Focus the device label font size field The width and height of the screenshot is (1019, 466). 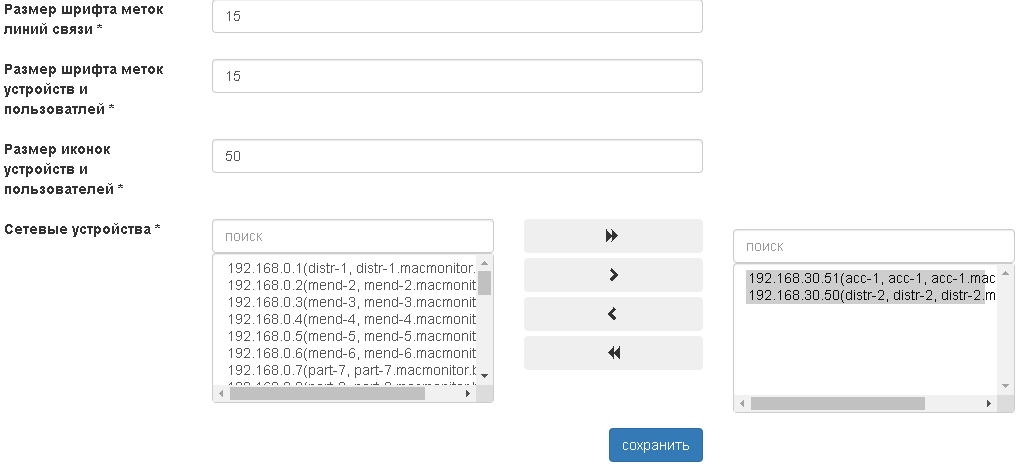click(x=457, y=76)
